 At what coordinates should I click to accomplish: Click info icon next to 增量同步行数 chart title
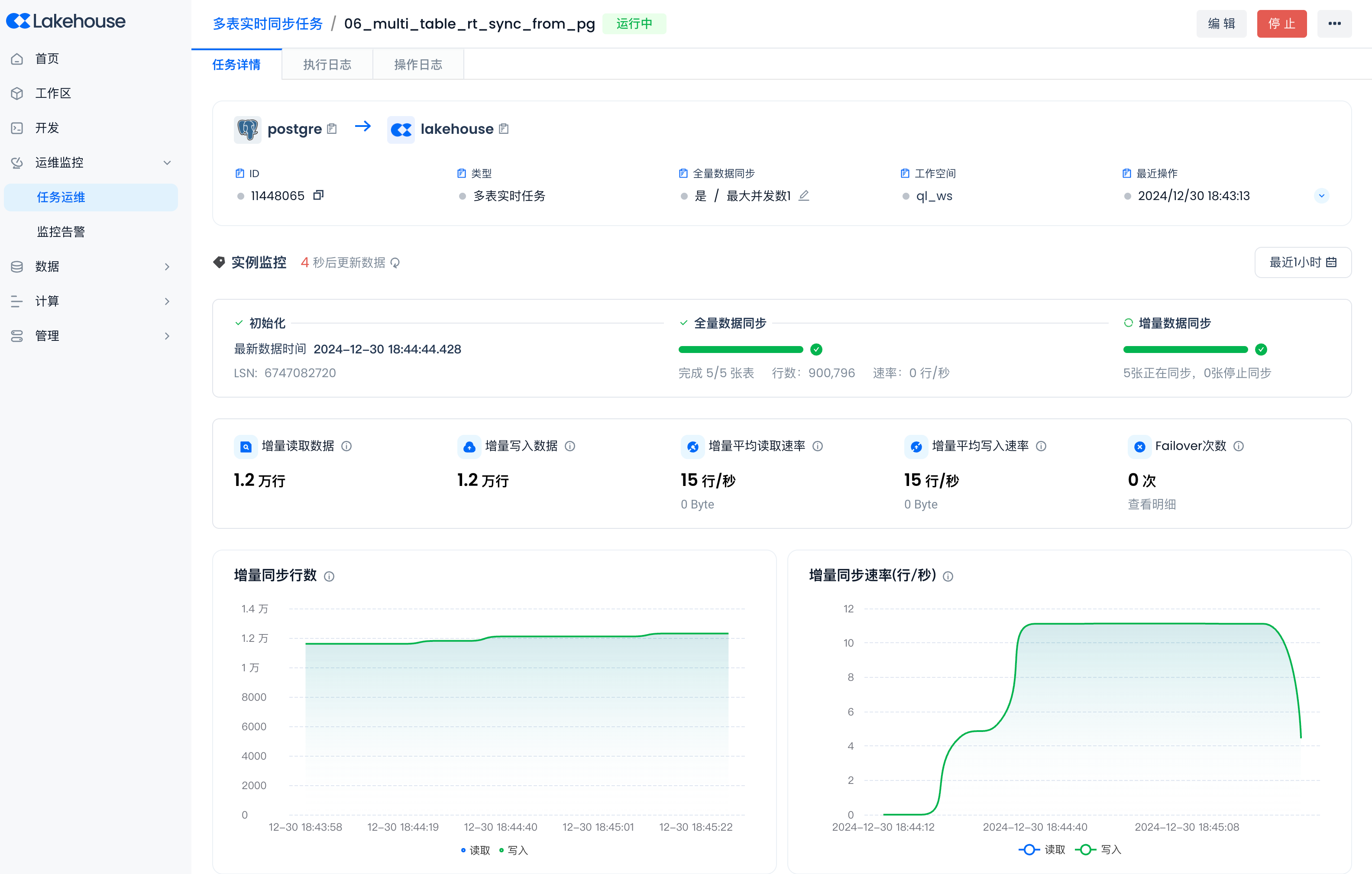point(329,576)
